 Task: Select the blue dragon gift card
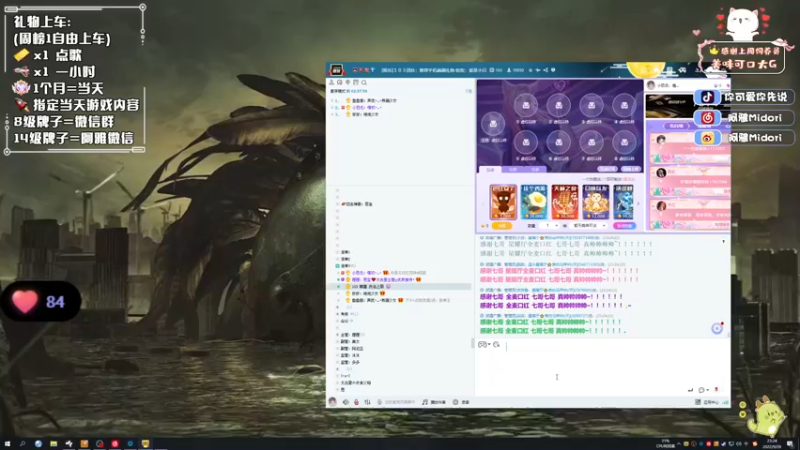tap(623, 203)
